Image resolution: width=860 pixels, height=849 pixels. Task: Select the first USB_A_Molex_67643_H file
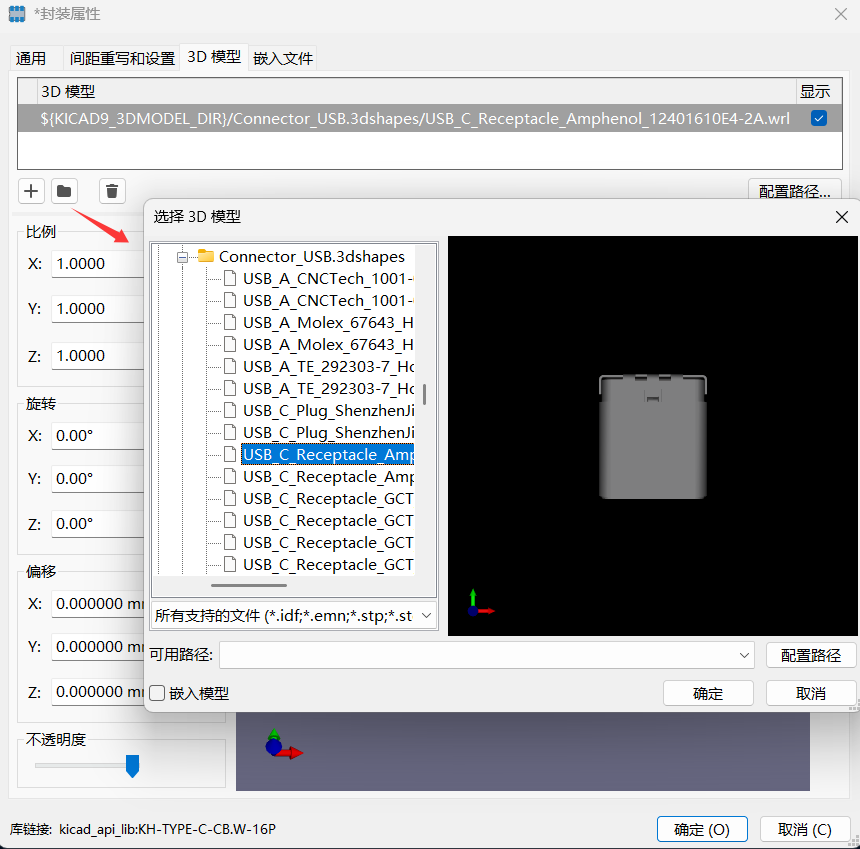[x=328, y=322]
